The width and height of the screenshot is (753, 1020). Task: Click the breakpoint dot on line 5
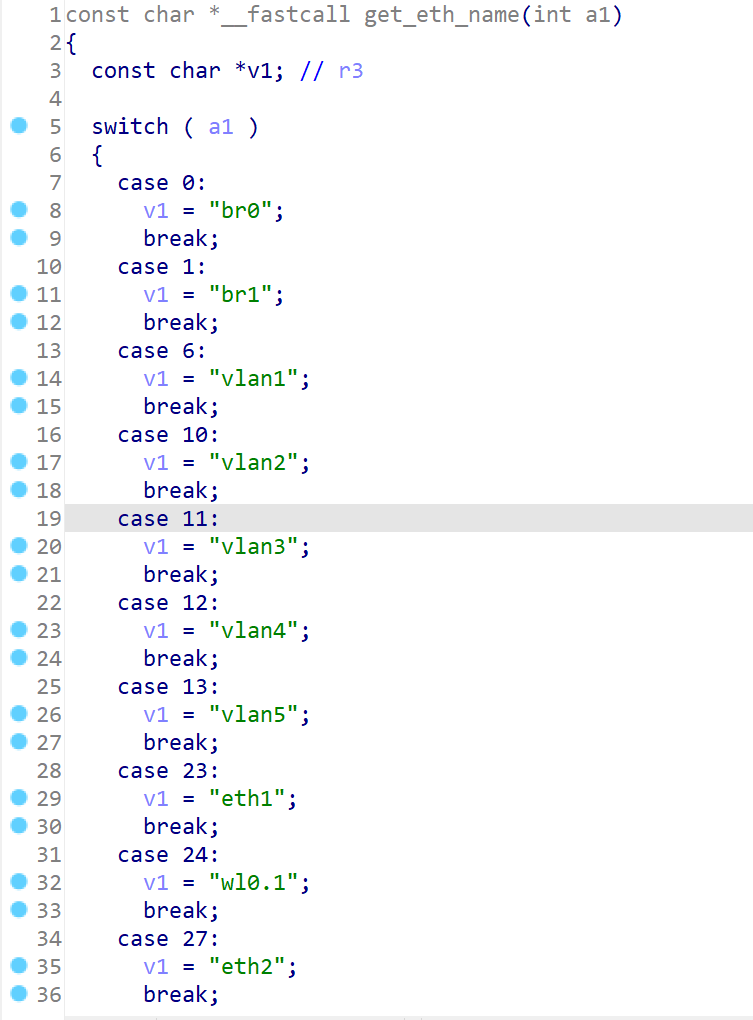[x=18, y=126]
